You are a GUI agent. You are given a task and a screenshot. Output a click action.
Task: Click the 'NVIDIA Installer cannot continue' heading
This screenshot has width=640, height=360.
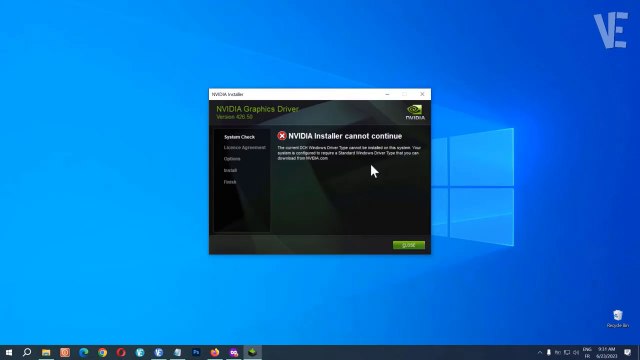click(345, 136)
